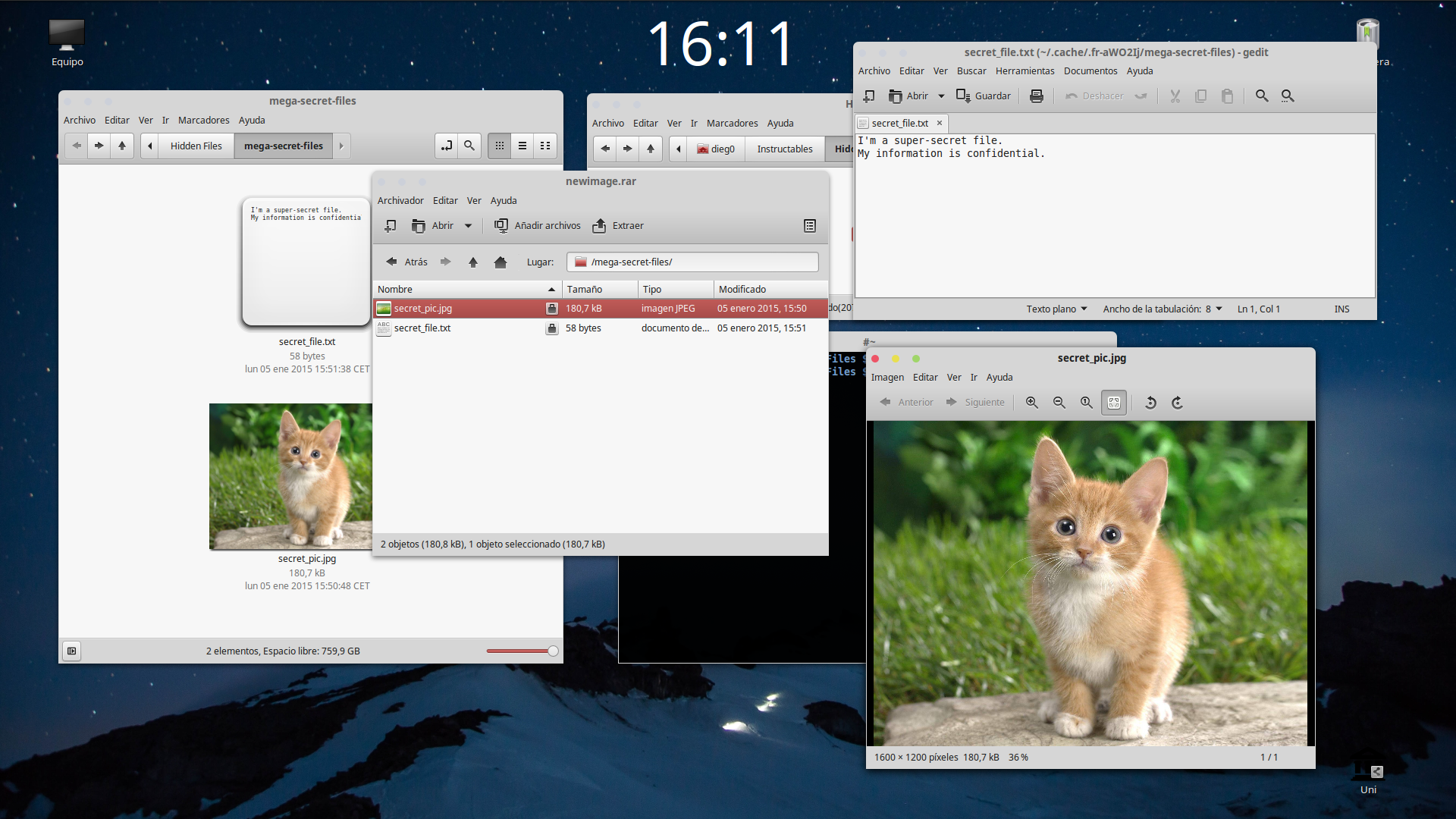Close secret_file.txt tab in gedit

pyautogui.click(x=940, y=123)
